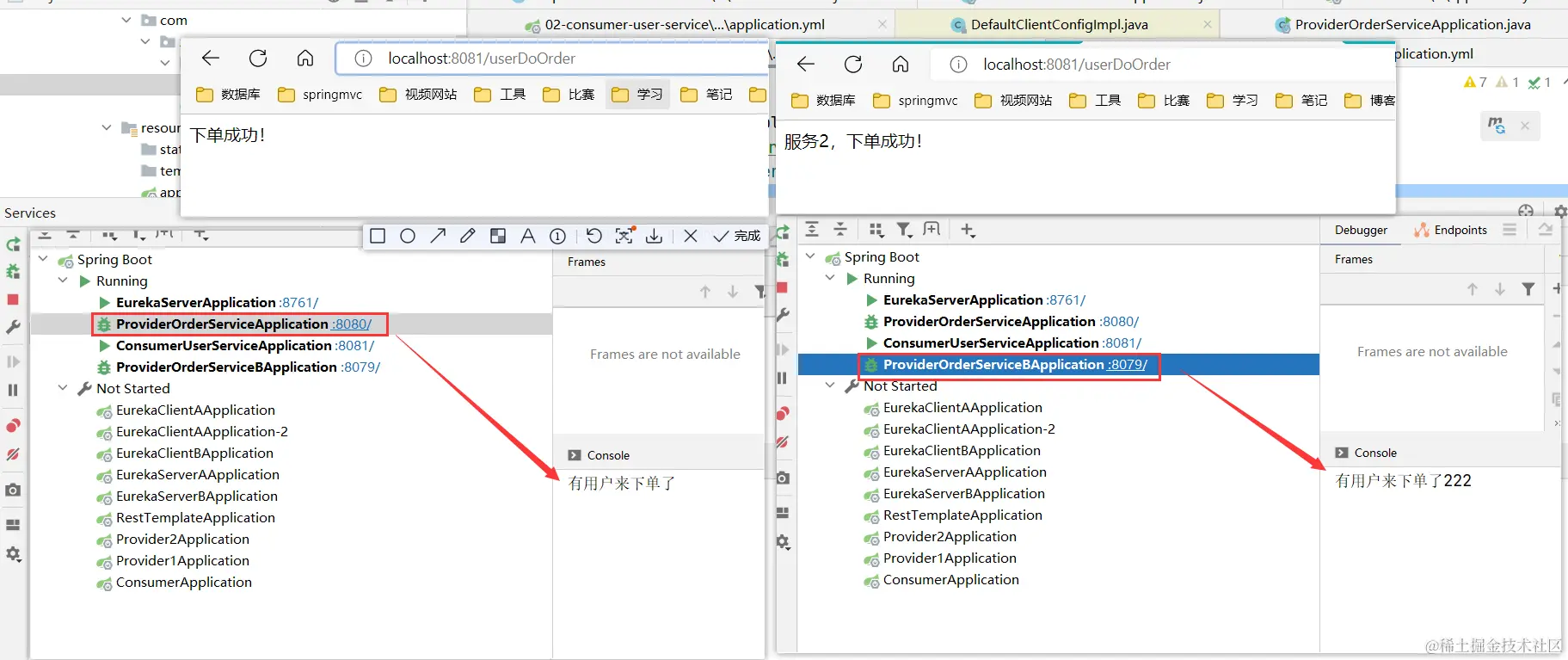Open springmvc bookmarks in the 服务2 browser

915,101
